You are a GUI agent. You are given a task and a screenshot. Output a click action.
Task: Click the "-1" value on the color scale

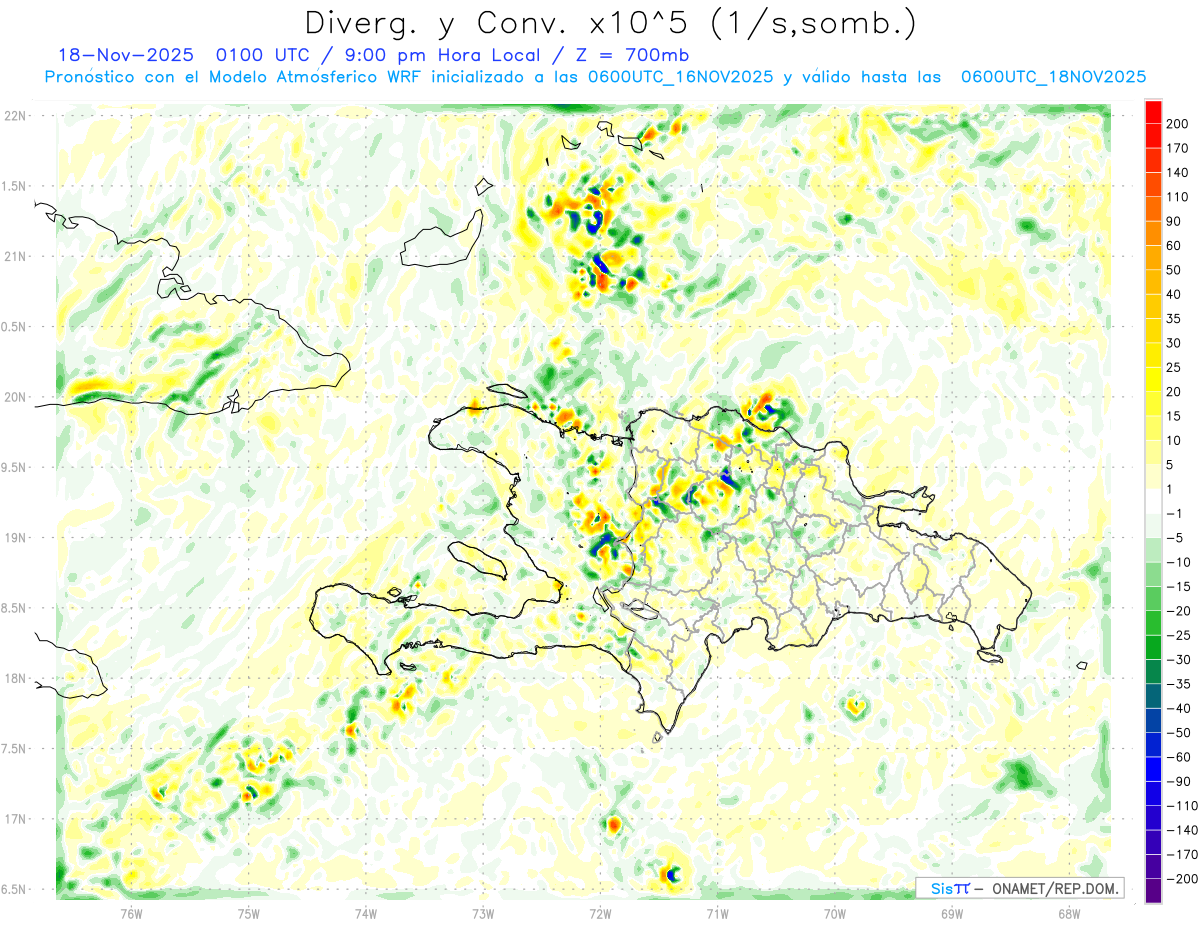(x=1176, y=513)
